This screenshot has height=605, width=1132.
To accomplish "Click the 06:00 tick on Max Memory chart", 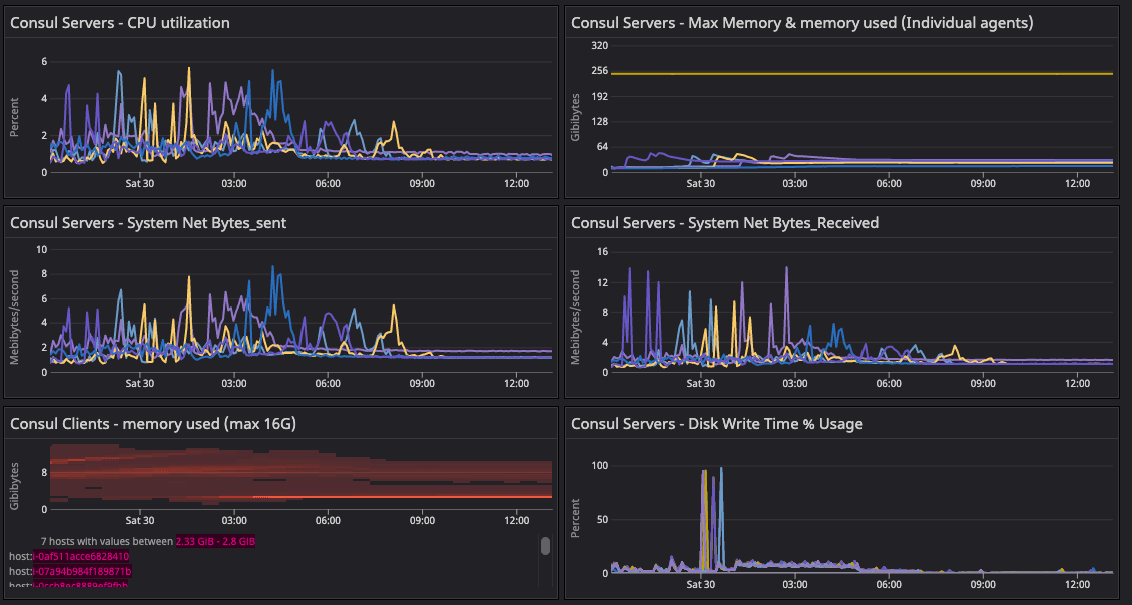I will click(889, 183).
